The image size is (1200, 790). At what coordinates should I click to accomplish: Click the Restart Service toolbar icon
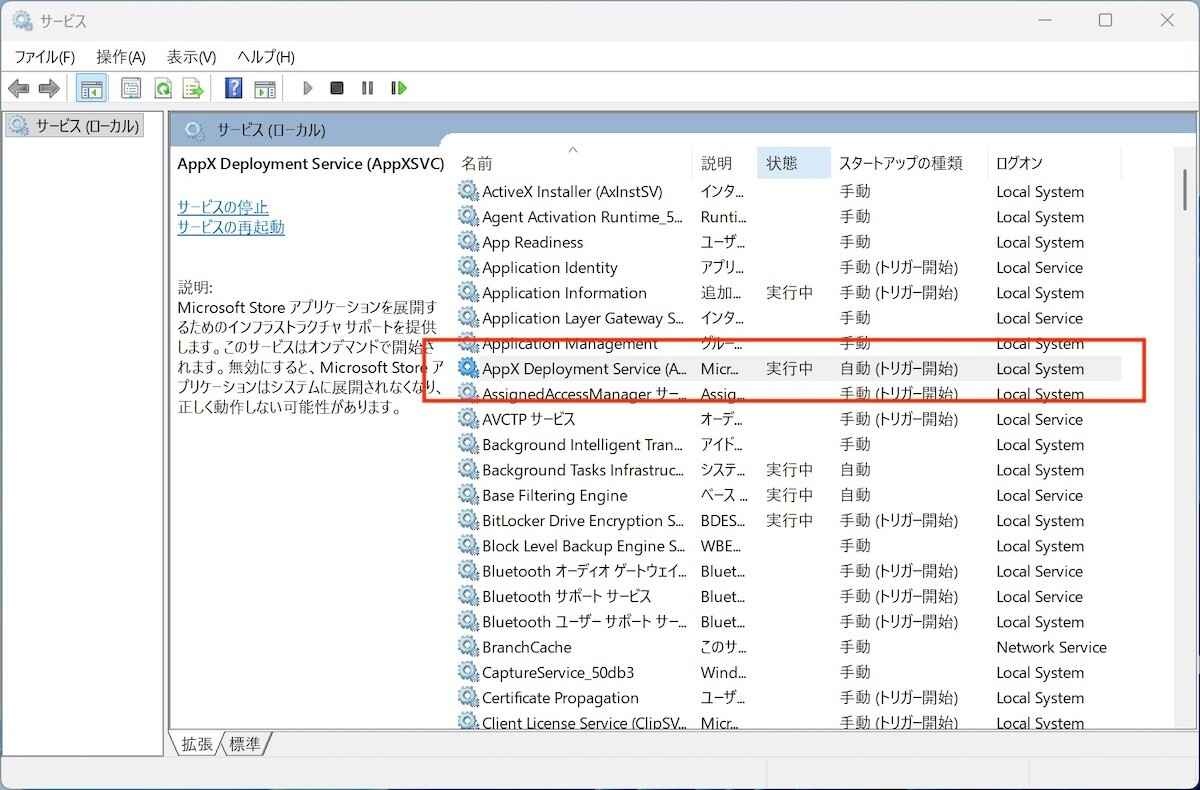click(399, 89)
